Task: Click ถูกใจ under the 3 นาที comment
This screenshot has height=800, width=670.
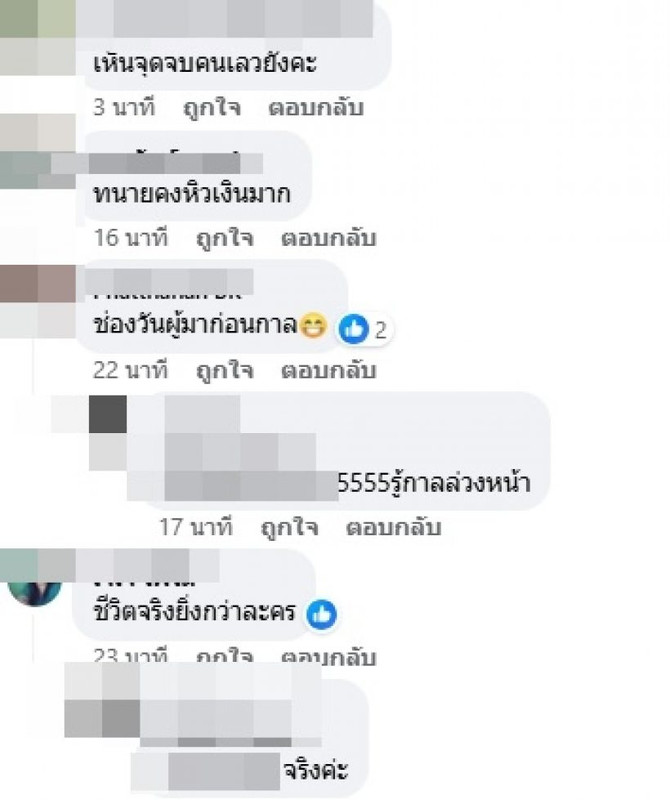Action: (212, 108)
